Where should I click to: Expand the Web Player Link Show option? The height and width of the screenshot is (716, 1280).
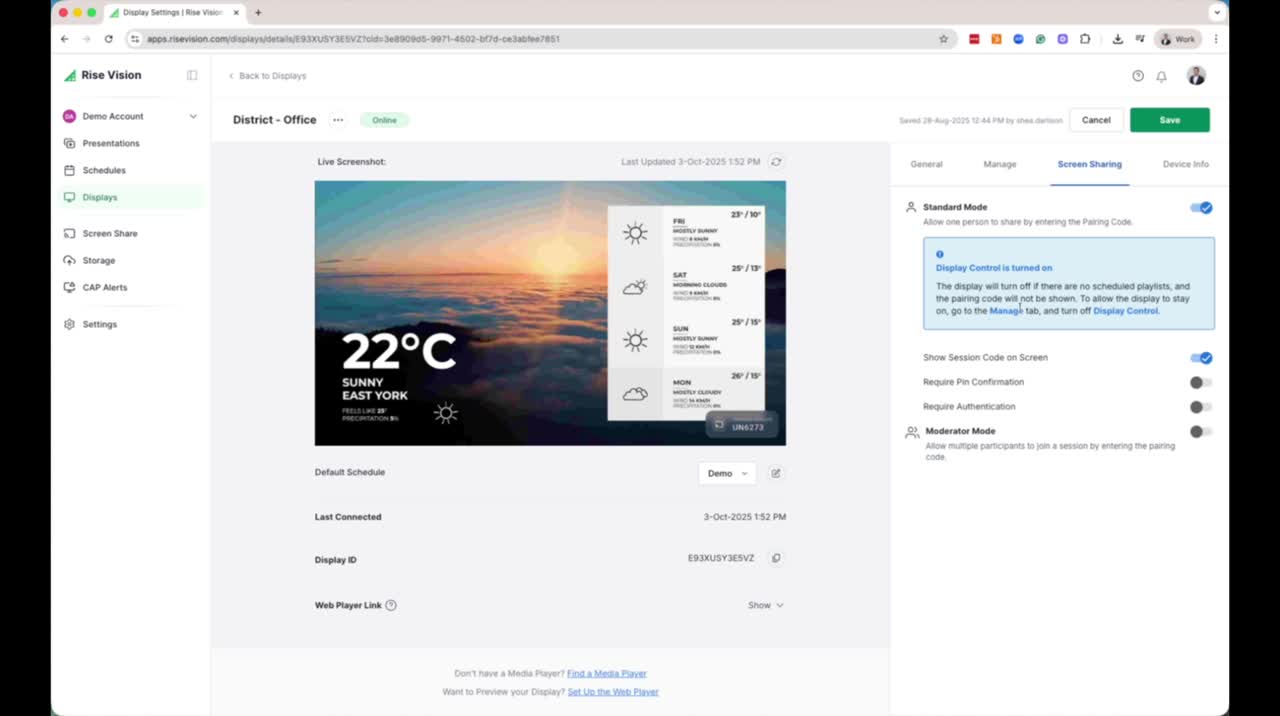click(766, 605)
